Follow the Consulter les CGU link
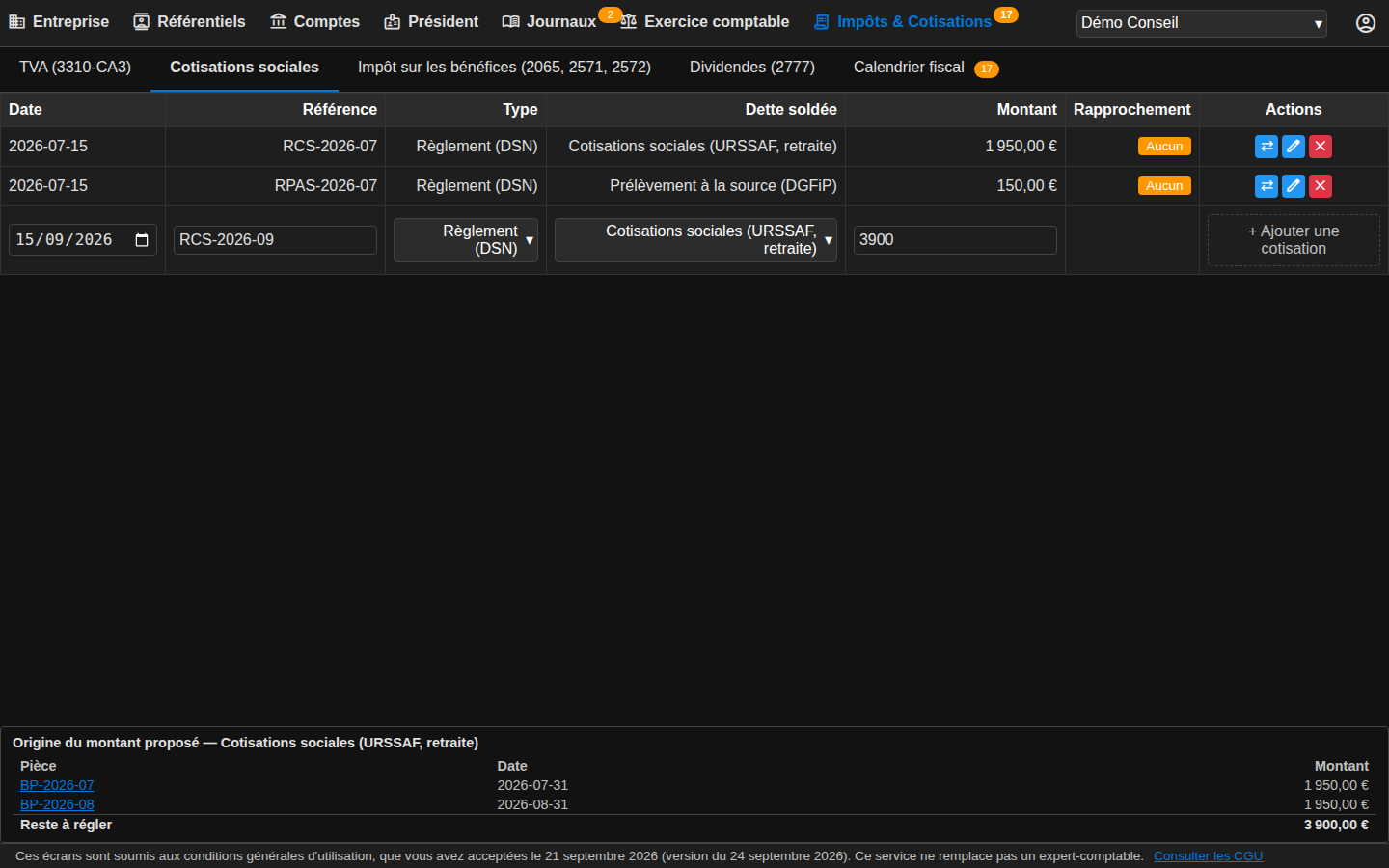This screenshot has width=1389, height=868. coord(1208,856)
